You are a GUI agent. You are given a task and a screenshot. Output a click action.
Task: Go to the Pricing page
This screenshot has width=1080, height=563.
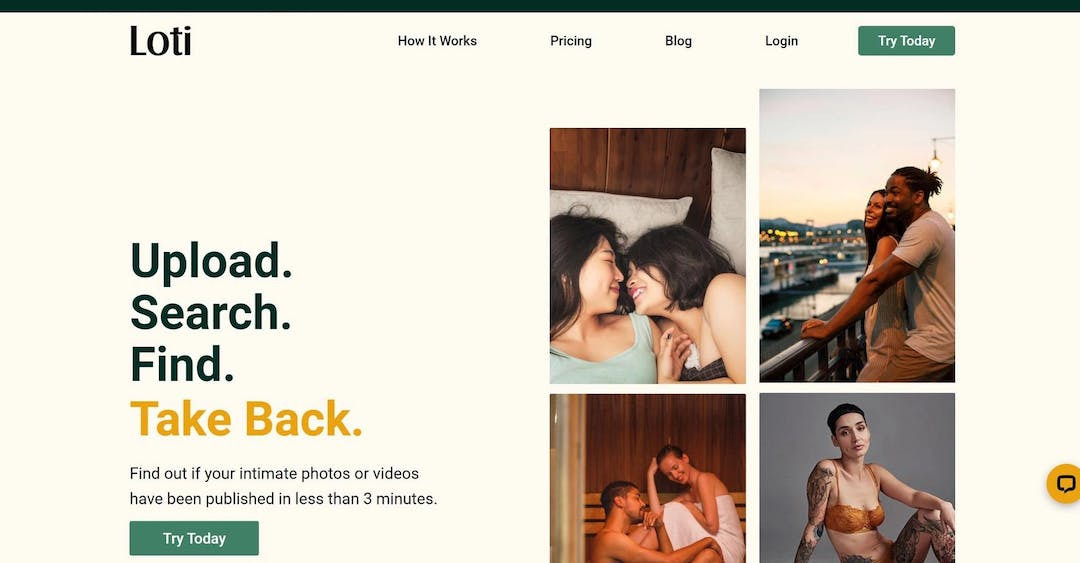(570, 41)
